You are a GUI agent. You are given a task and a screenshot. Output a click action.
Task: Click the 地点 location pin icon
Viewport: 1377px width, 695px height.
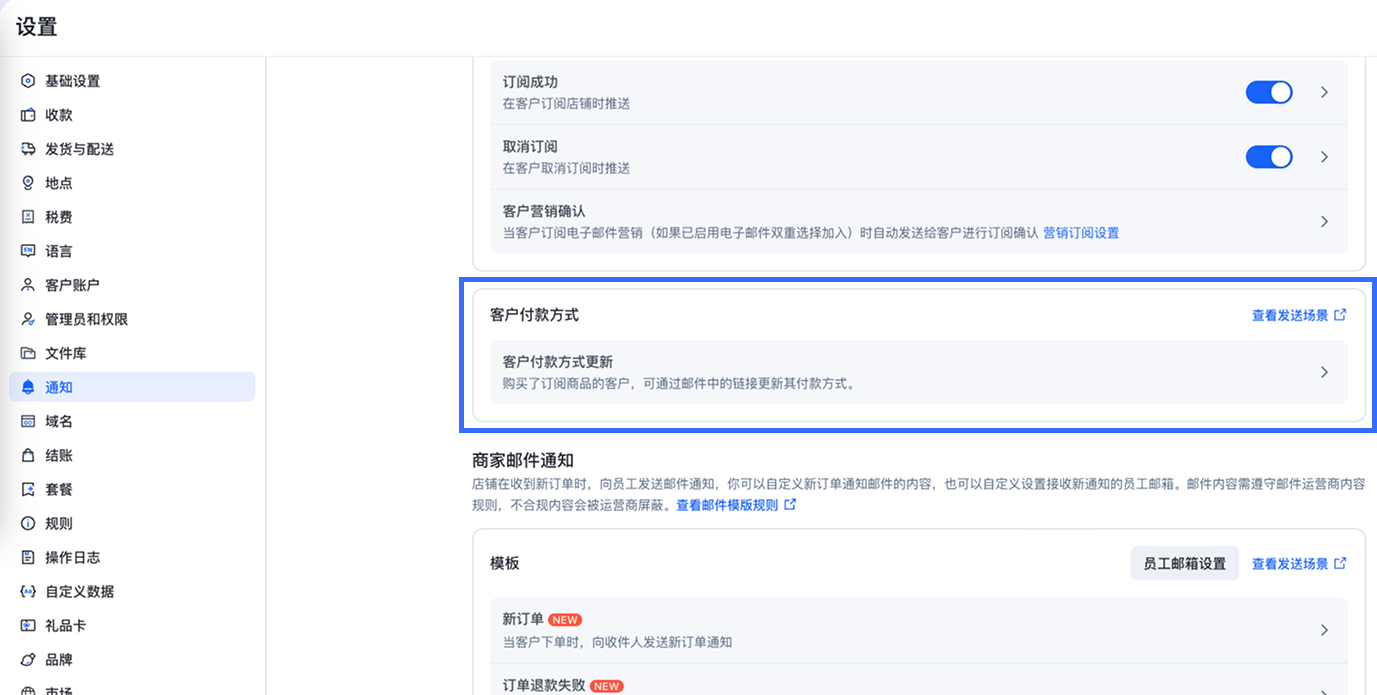tap(28, 183)
